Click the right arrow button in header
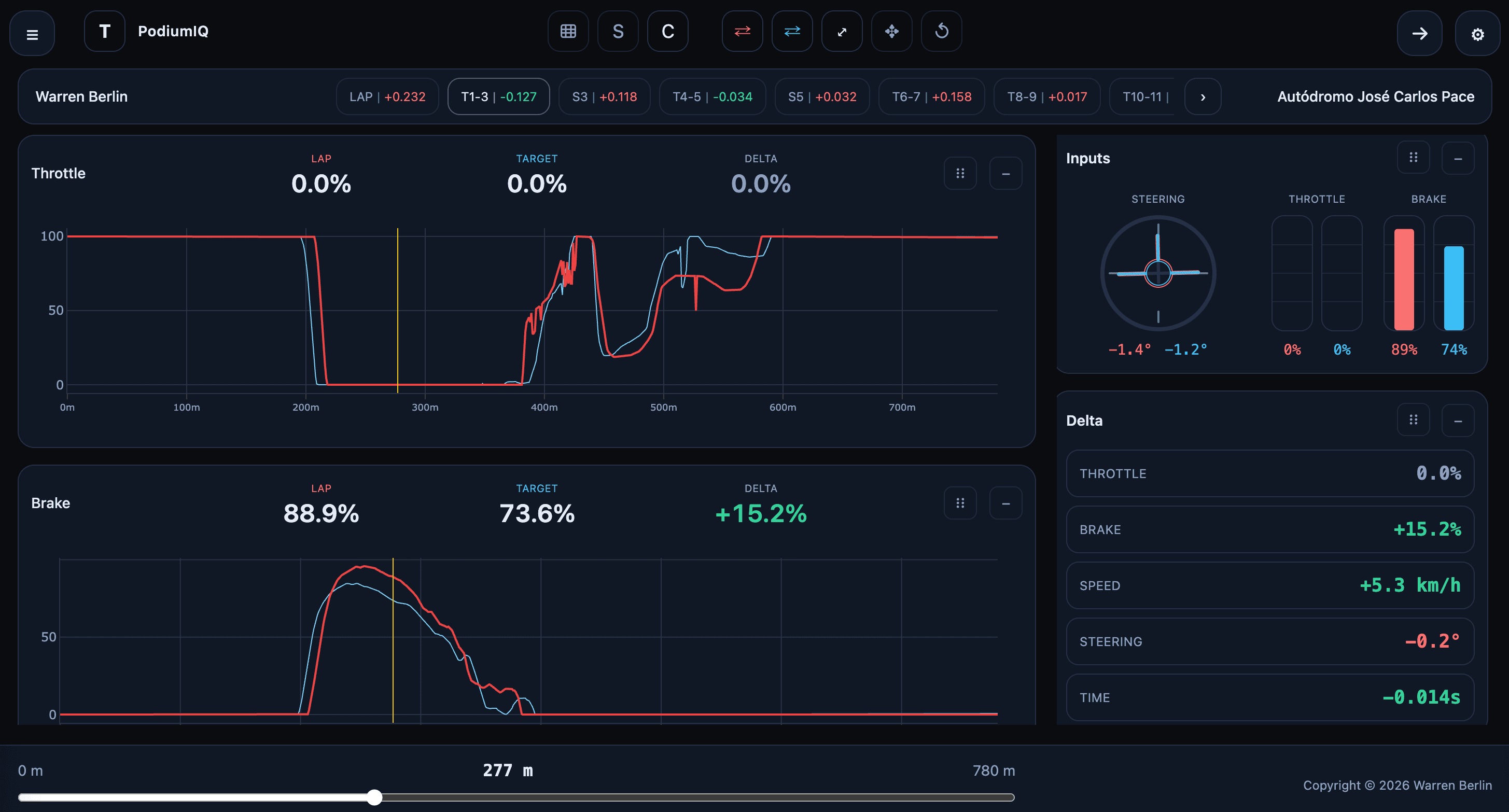Screen dimensions: 1509x812 coord(1419,34)
